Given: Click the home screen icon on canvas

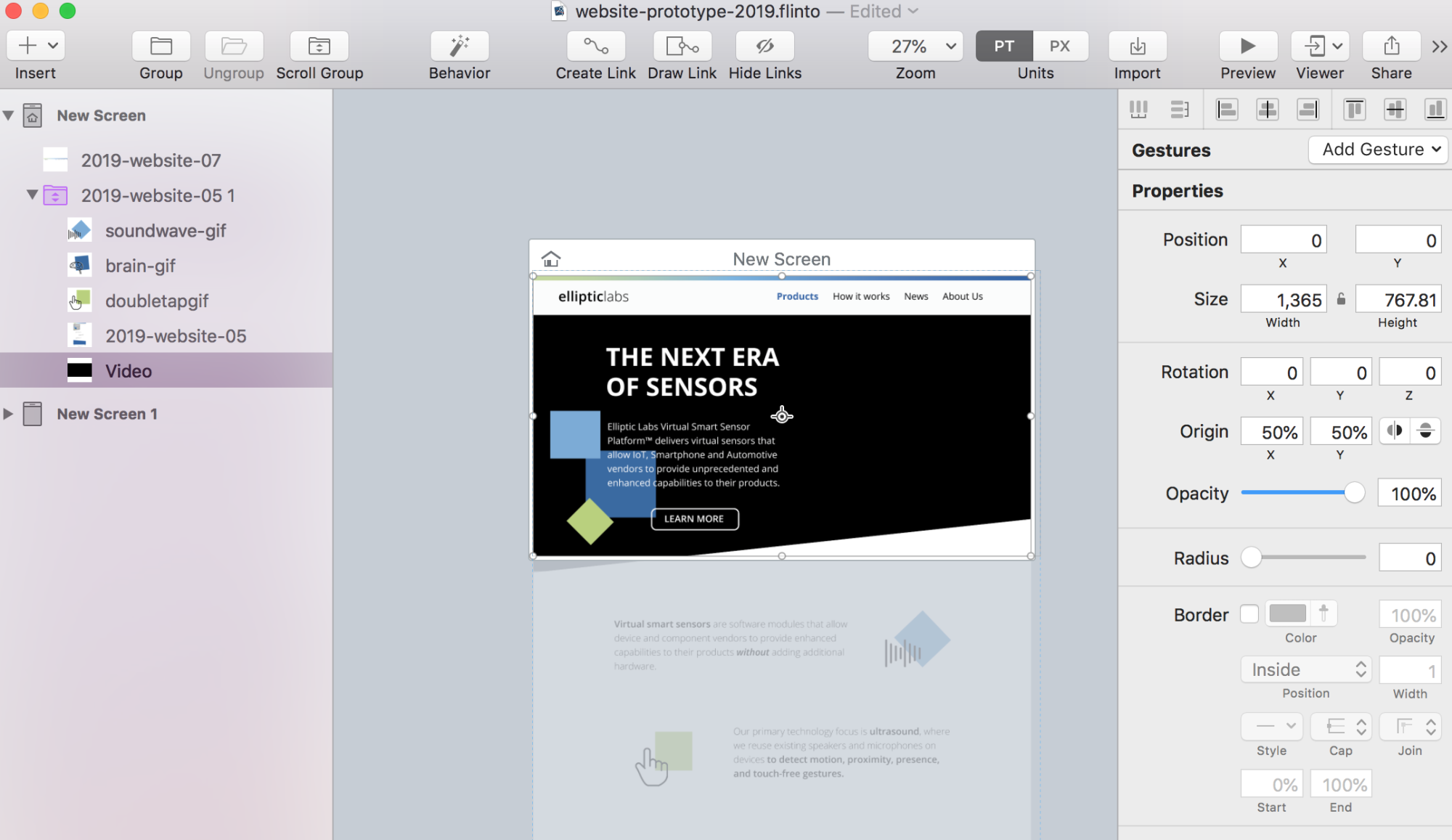Looking at the screenshot, I should [x=551, y=258].
